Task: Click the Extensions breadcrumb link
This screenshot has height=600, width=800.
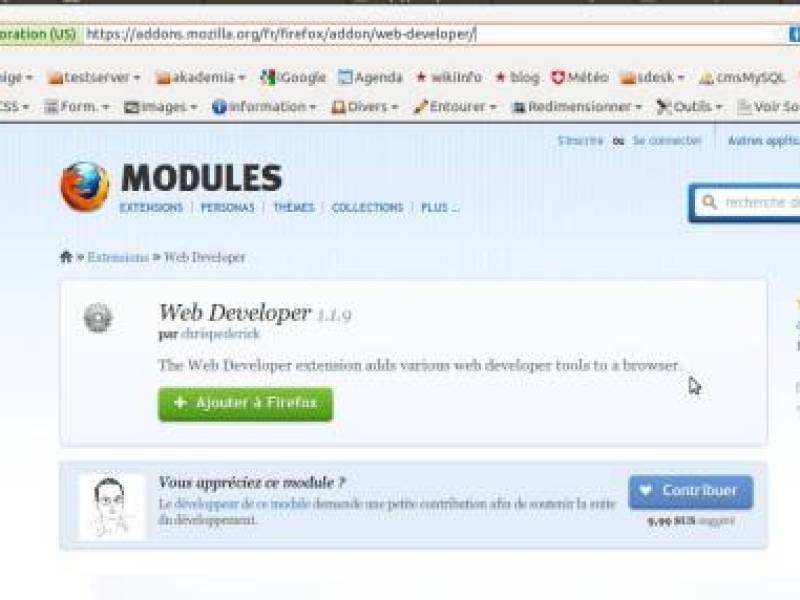Action: click(118, 257)
